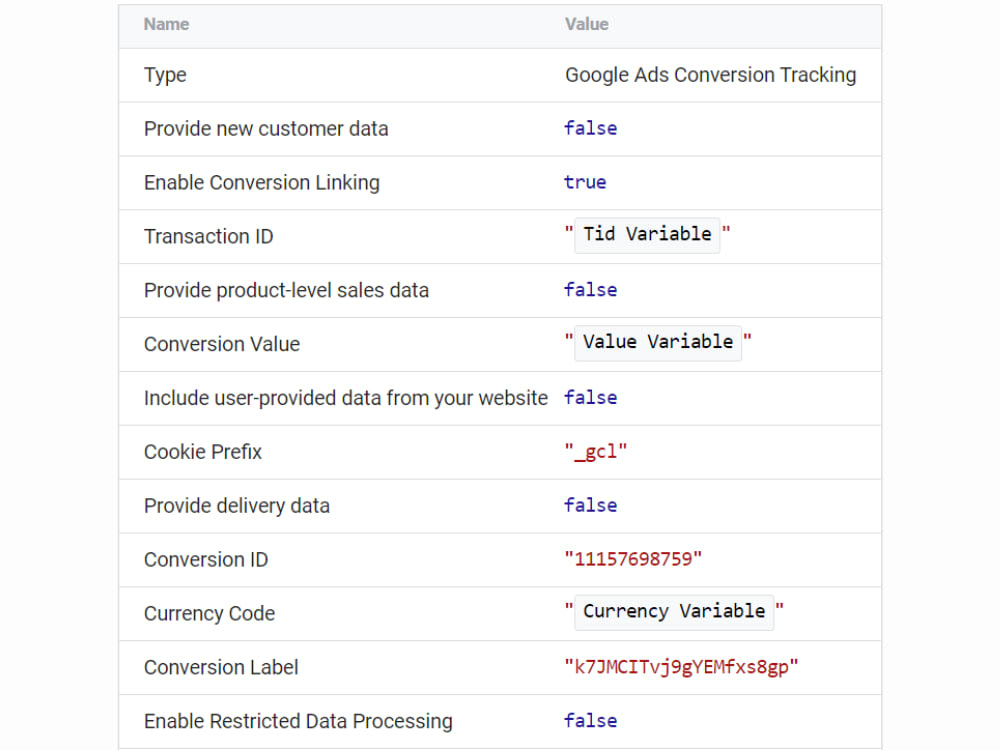Click the Value Variable chip
This screenshot has width=1000, height=750.
(x=657, y=342)
